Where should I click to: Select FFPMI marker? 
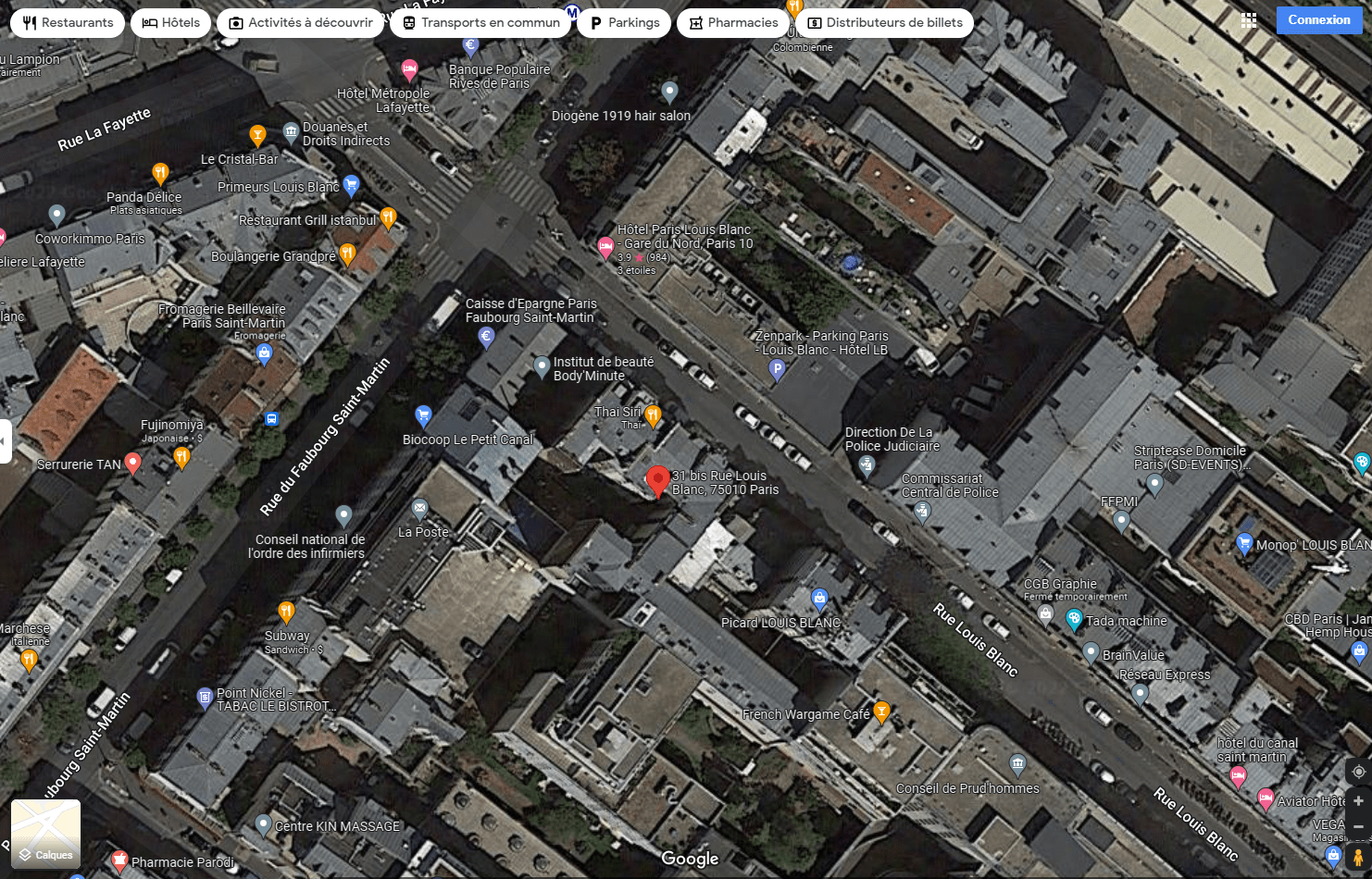pyautogui.click(x=1121, y=522)
